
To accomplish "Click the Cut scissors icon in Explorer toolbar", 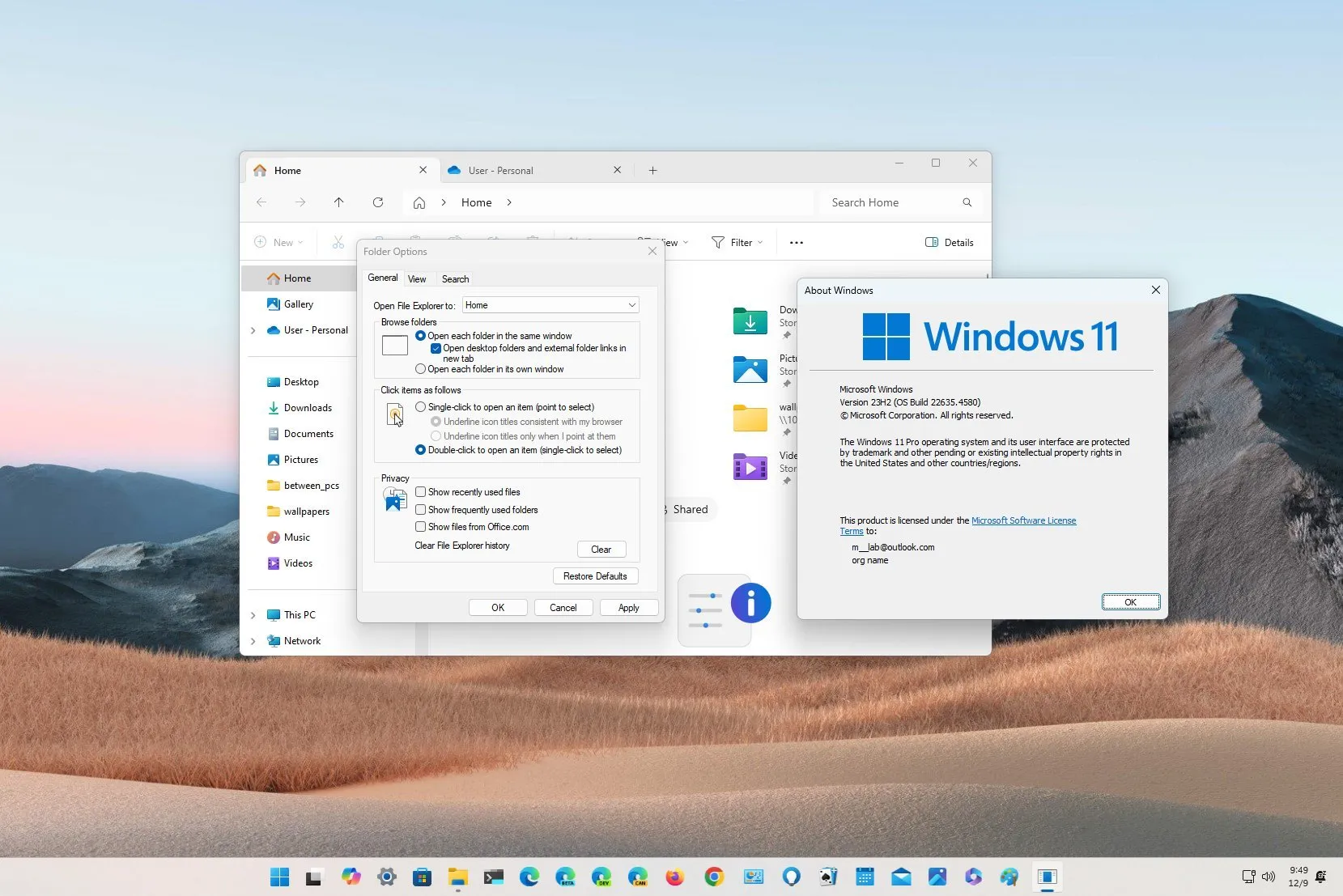I will tap(338, 242).
